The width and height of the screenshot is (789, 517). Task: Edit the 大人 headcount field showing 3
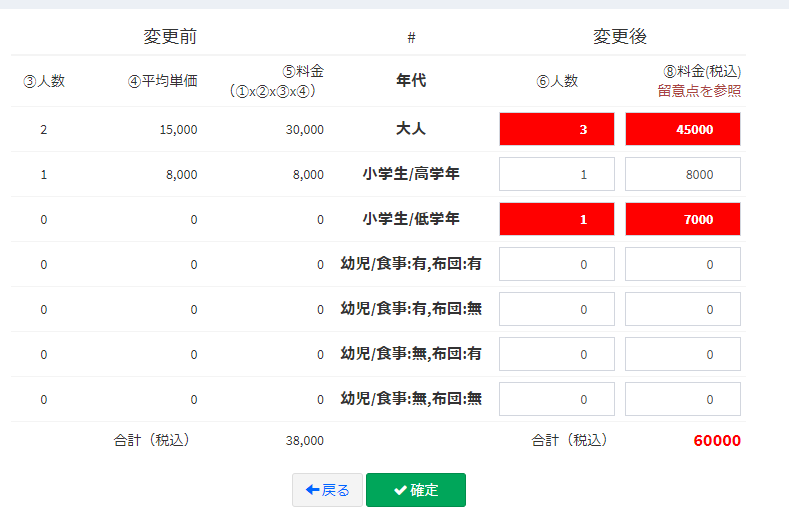(557, 129)
